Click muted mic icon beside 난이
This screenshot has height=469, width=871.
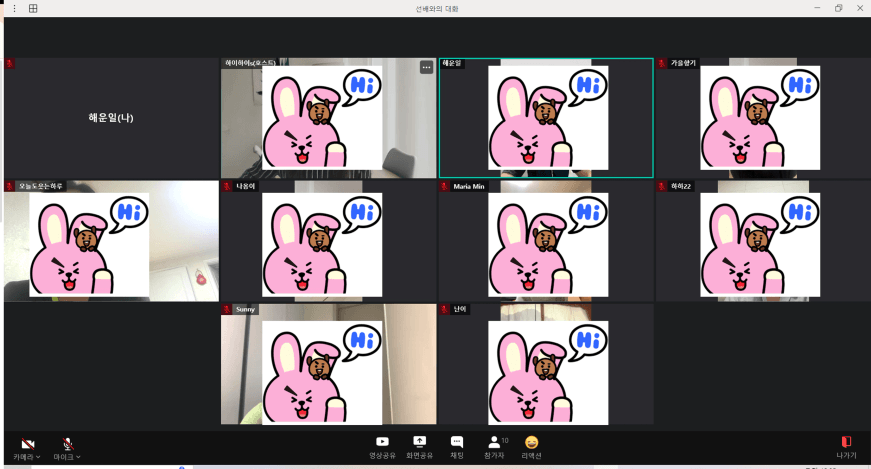[x=444, y=309]
